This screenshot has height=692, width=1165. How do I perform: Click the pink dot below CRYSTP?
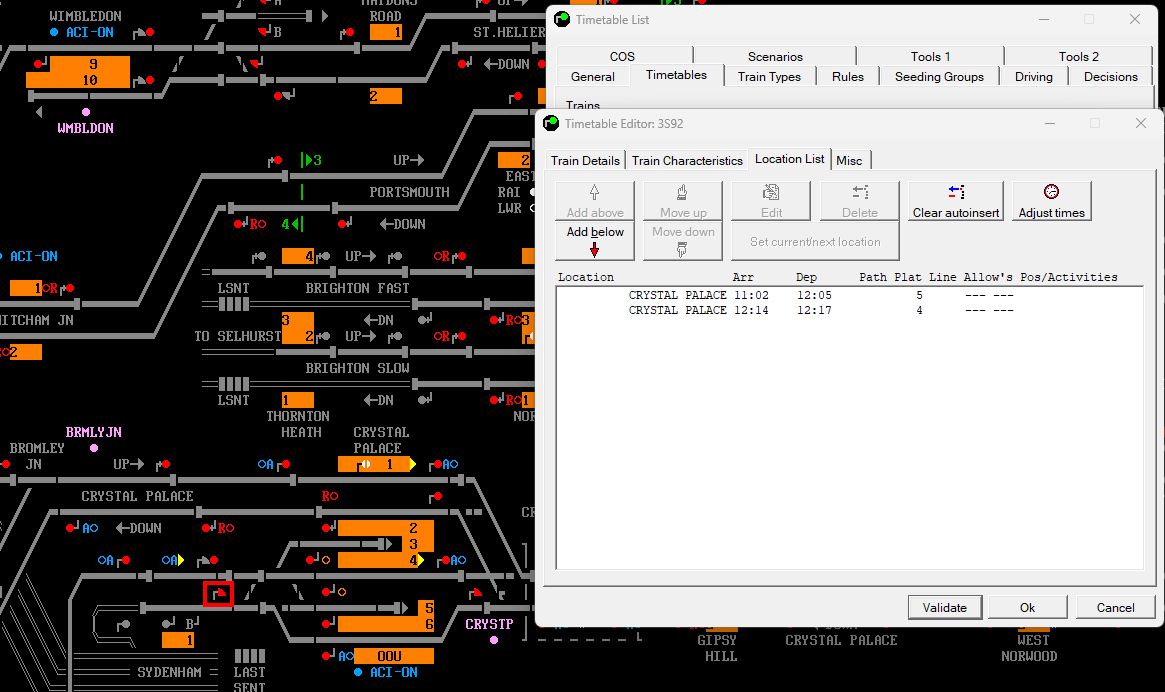[x=494, y=640]
